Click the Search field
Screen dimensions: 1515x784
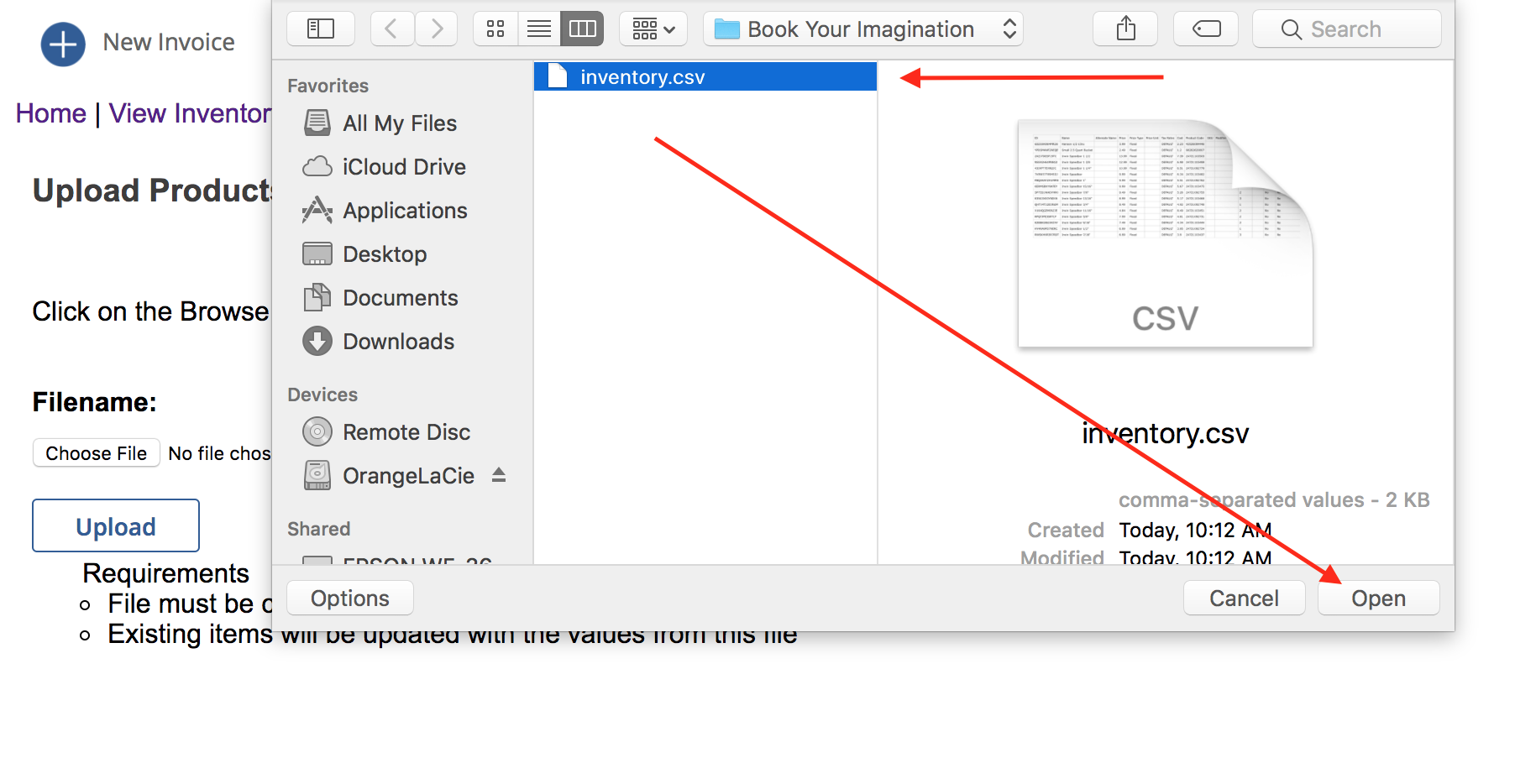pyautogui.click(x=1346, y=29)
